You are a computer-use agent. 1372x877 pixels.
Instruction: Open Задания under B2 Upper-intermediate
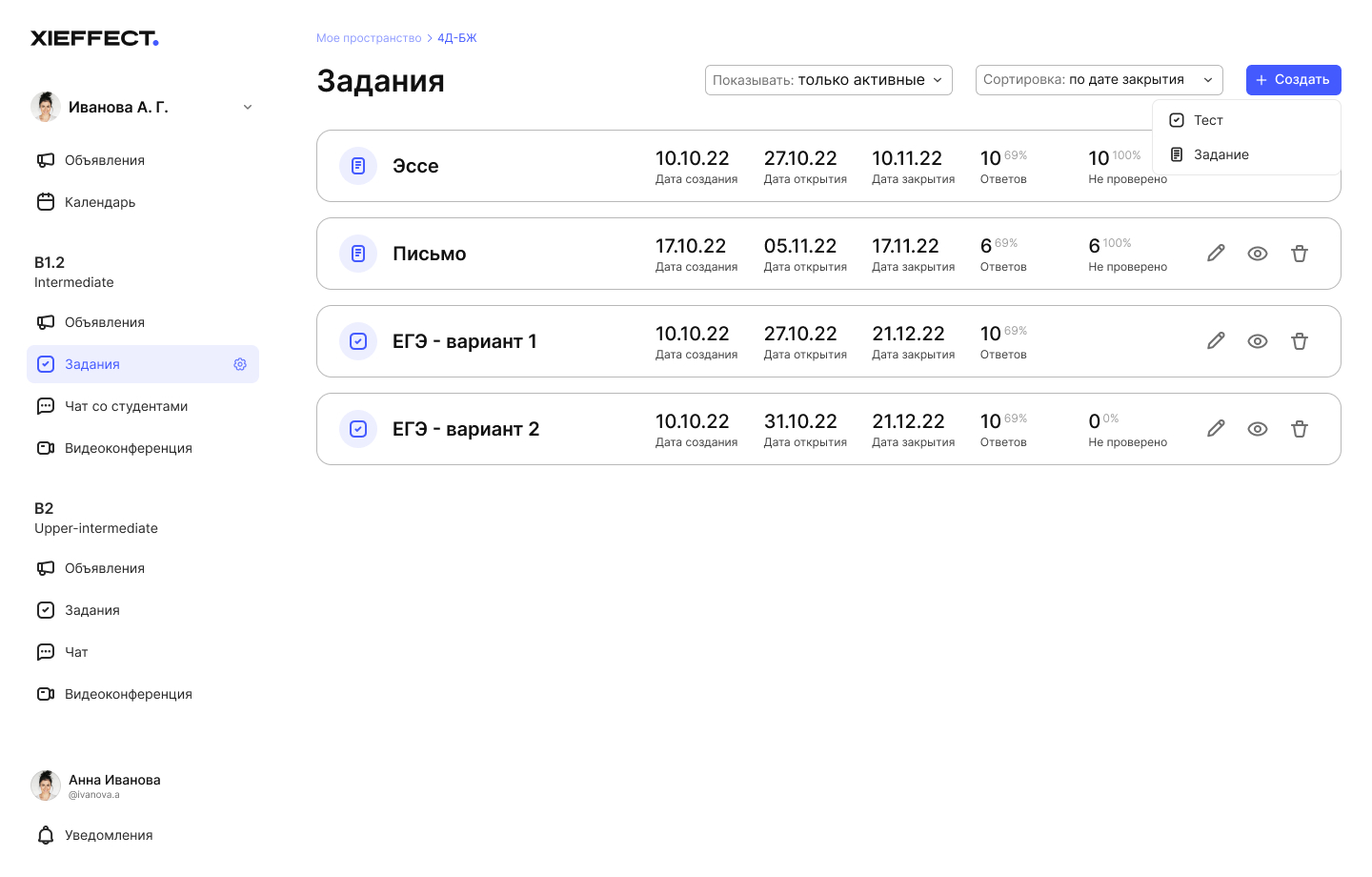tap(143, 610)
